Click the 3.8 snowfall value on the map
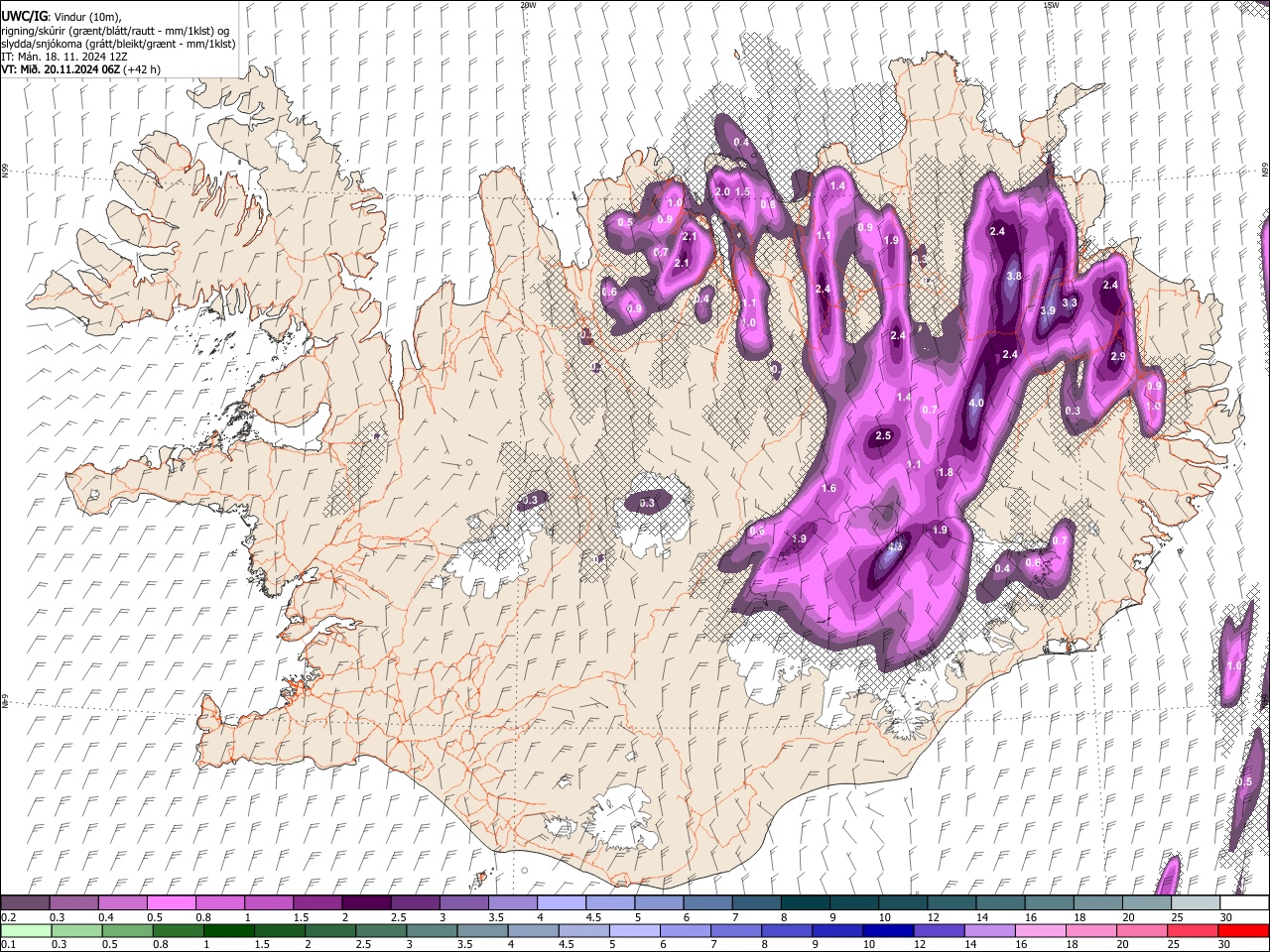 pos(1014,276)
